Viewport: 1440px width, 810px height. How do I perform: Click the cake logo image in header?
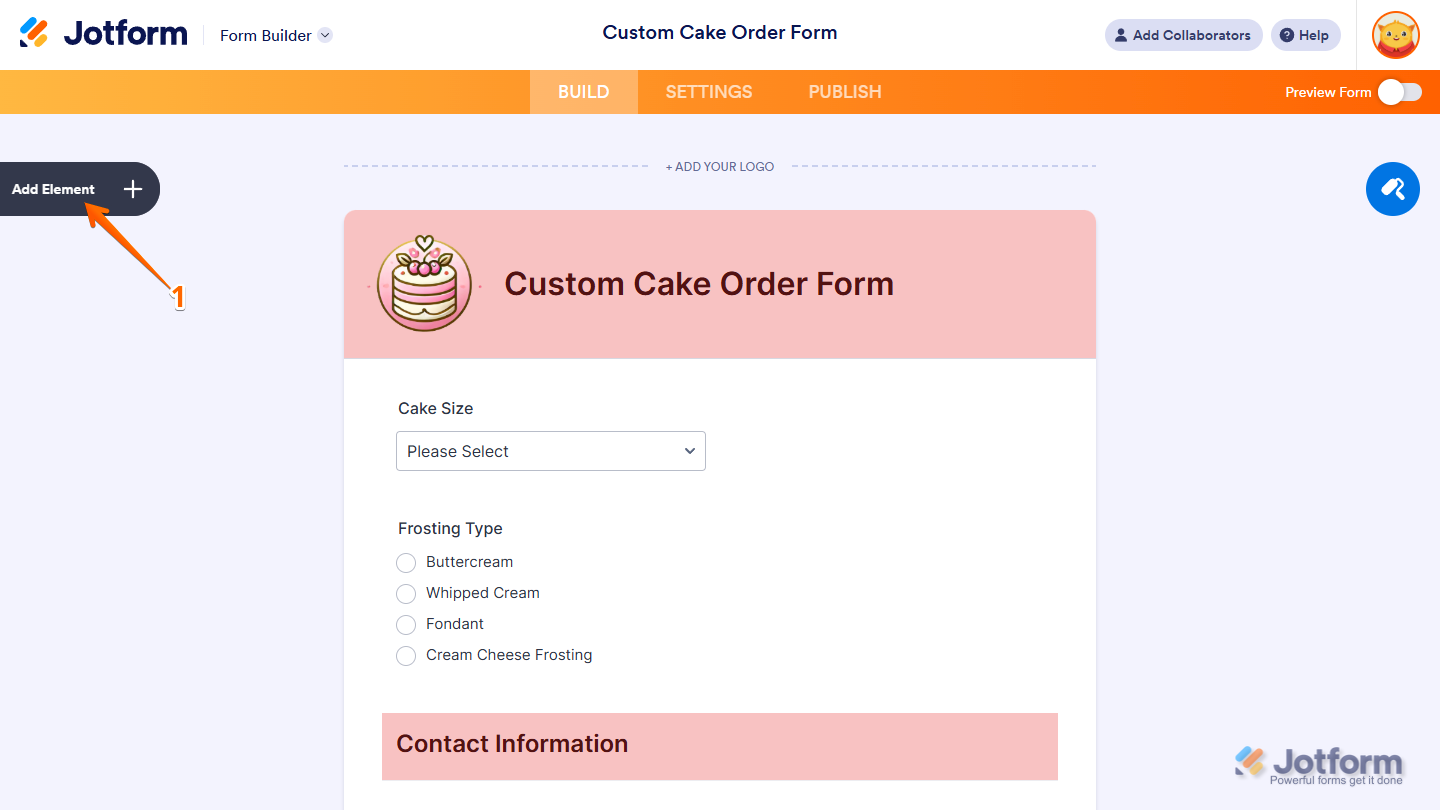[424, 284]
